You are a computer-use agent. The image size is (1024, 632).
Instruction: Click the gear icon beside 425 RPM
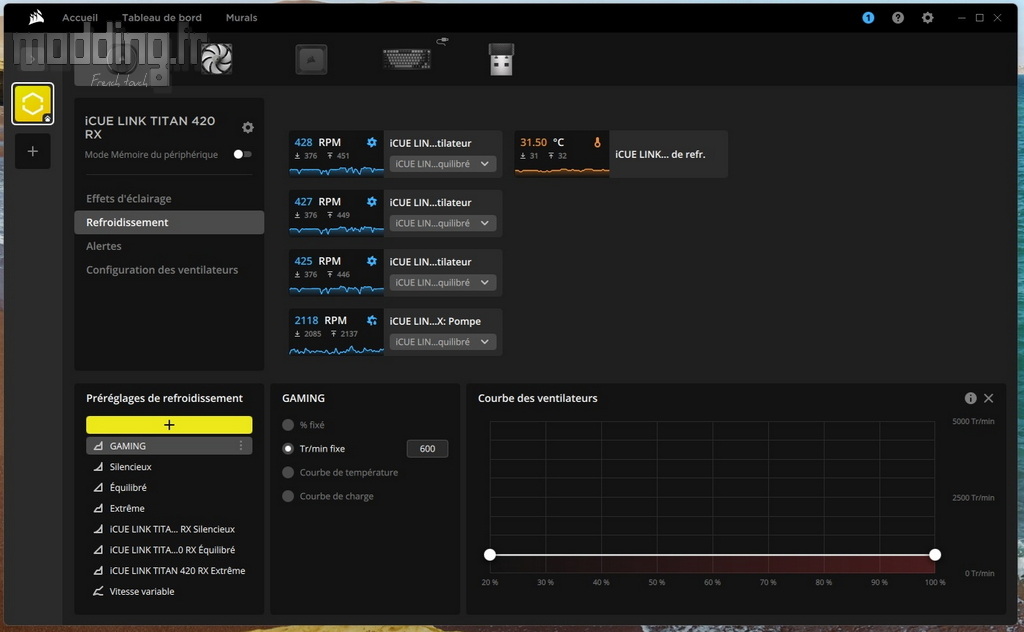click(372, 261)
